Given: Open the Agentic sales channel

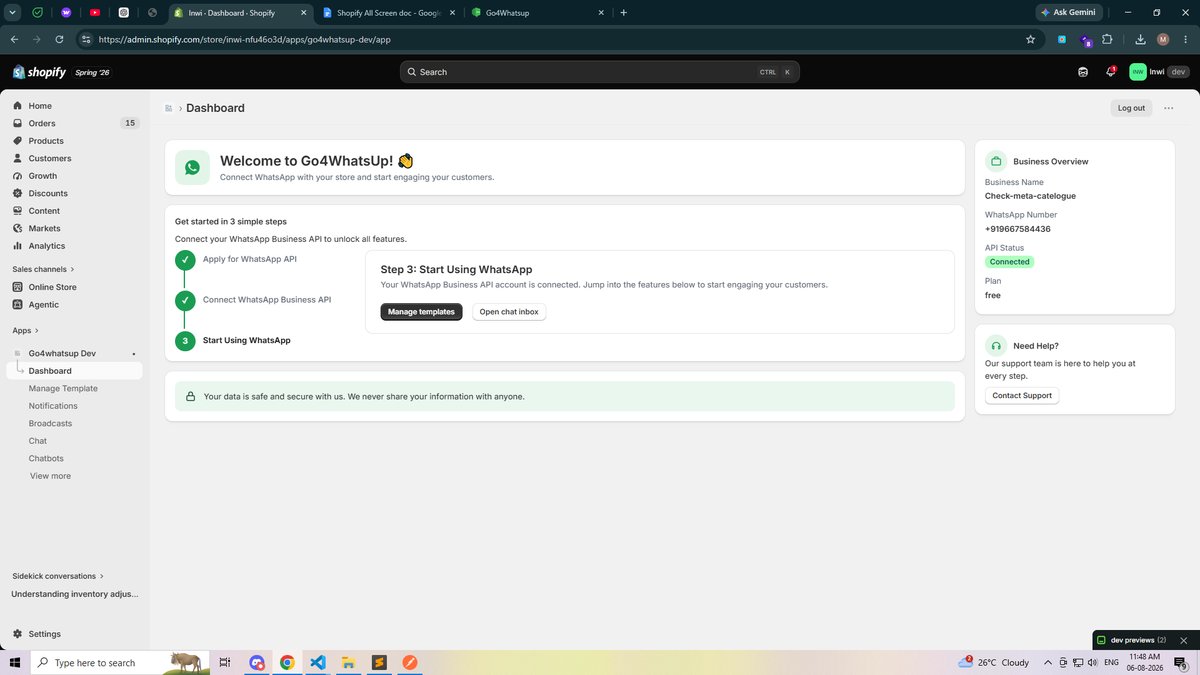Looking at the screenshot, I should pyautogui.click(x=43, y=304).
